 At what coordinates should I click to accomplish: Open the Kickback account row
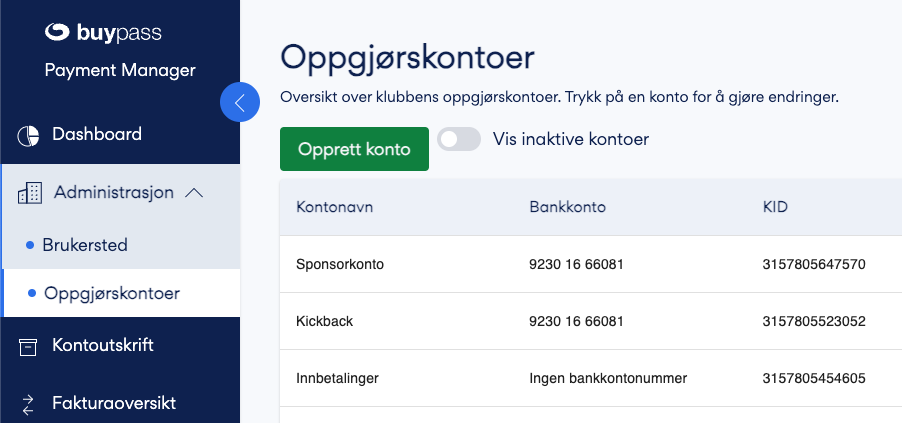coord(591,321)
